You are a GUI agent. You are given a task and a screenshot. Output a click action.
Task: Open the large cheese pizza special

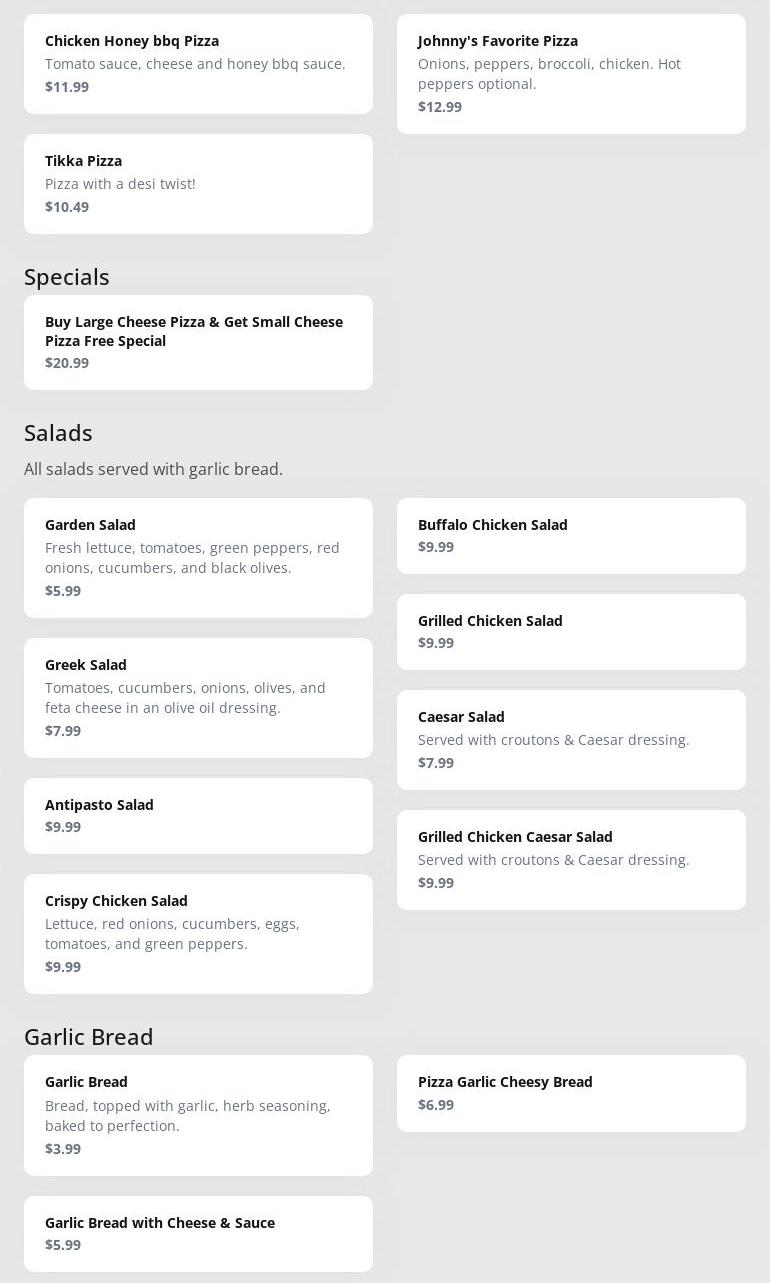198,342
